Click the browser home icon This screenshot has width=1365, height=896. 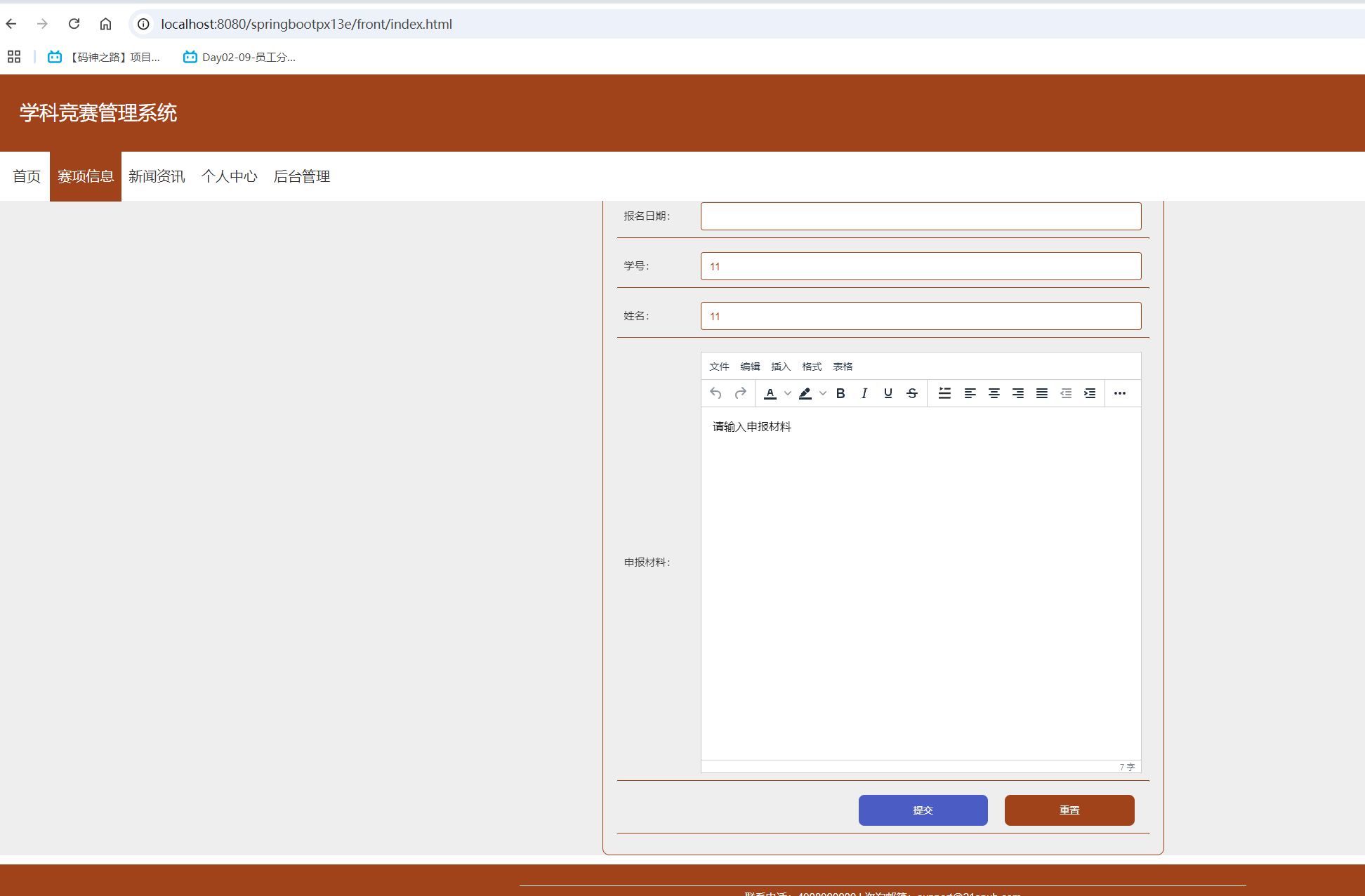coord(105,24)
